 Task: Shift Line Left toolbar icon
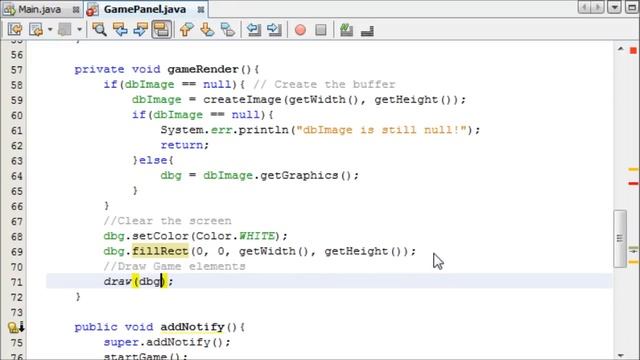253,29
